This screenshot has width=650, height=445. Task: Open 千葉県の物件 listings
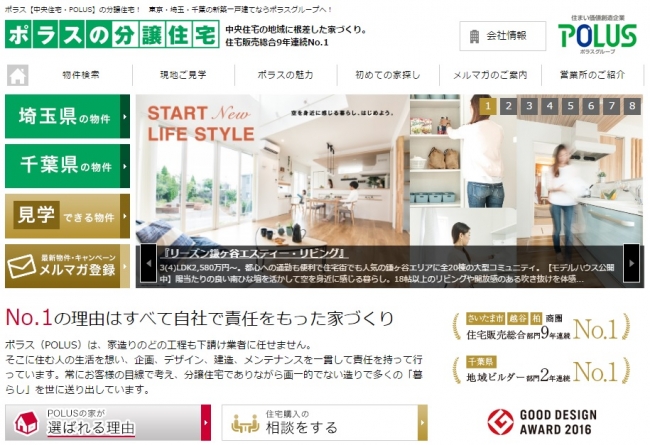pyautogui.click(x=68, y=166)
